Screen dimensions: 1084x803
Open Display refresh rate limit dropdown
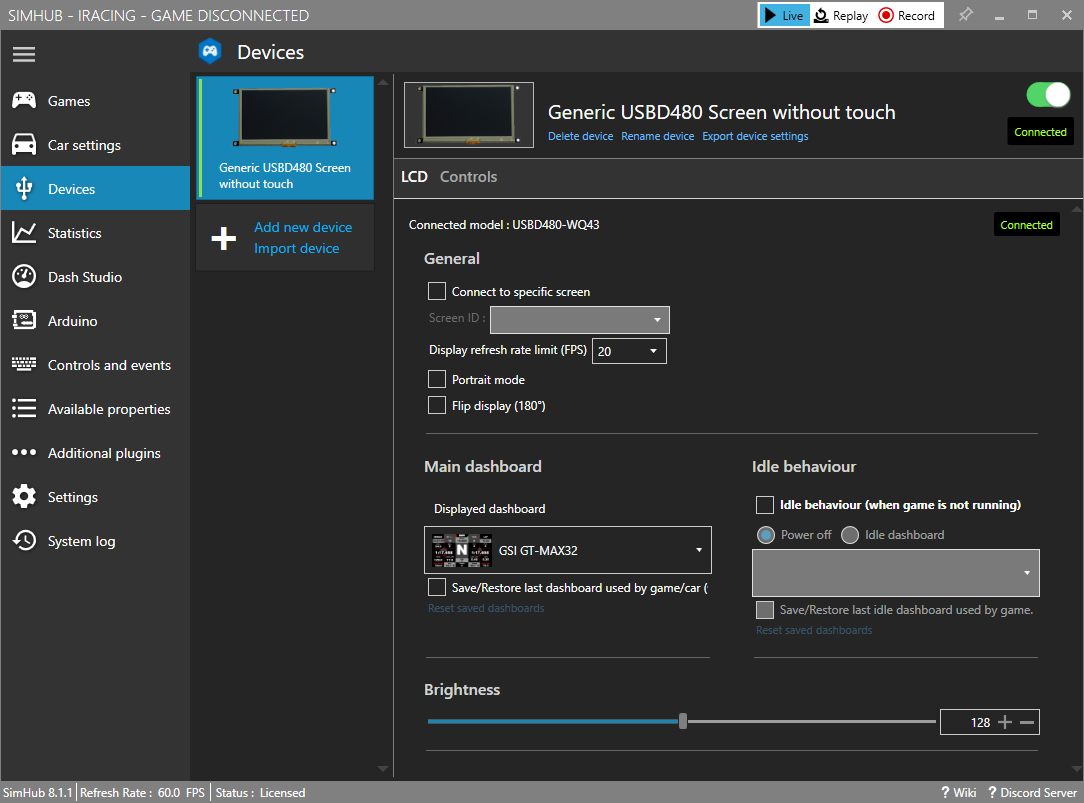[x=629, y=351]
